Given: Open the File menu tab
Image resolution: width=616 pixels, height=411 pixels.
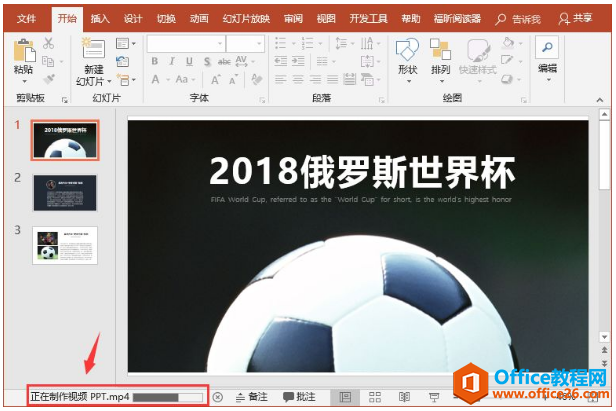Looking at the screenshot, I should (26, 18).
